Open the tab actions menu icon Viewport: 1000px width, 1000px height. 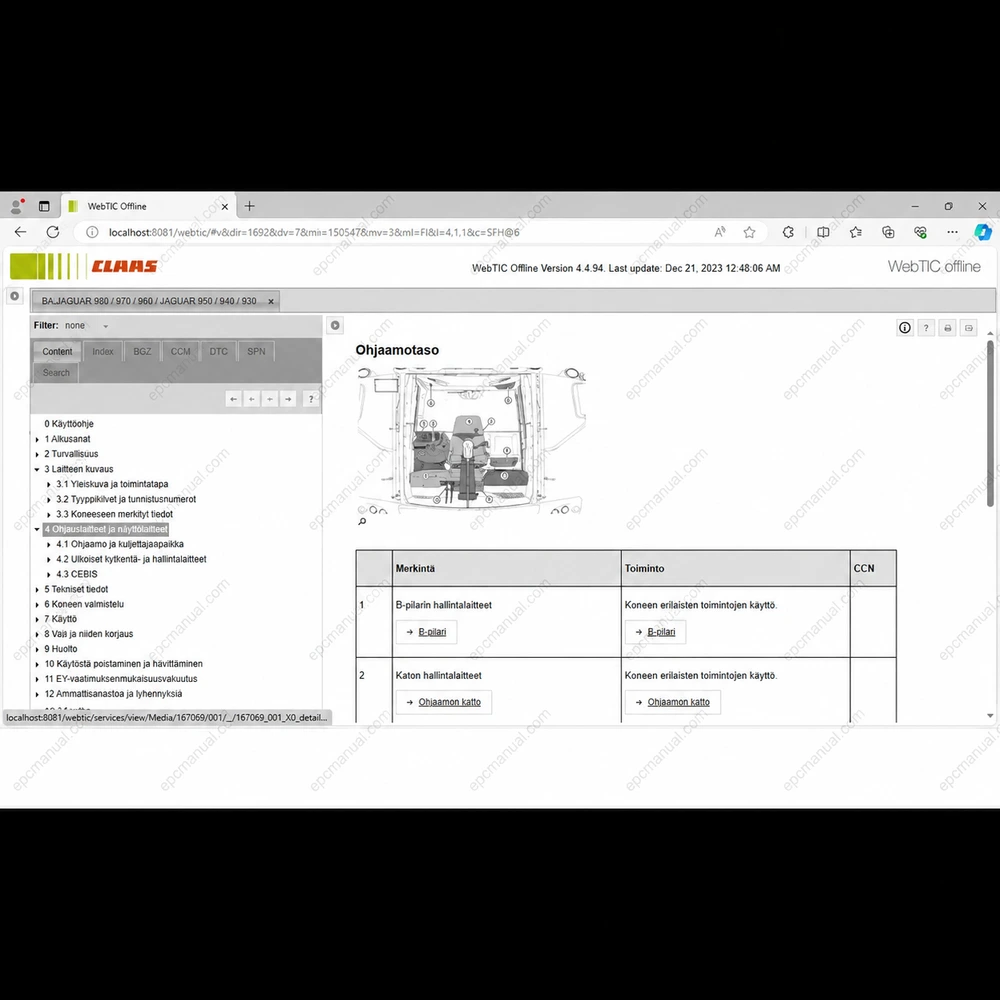pyautogui.click(x=44, y=206)
